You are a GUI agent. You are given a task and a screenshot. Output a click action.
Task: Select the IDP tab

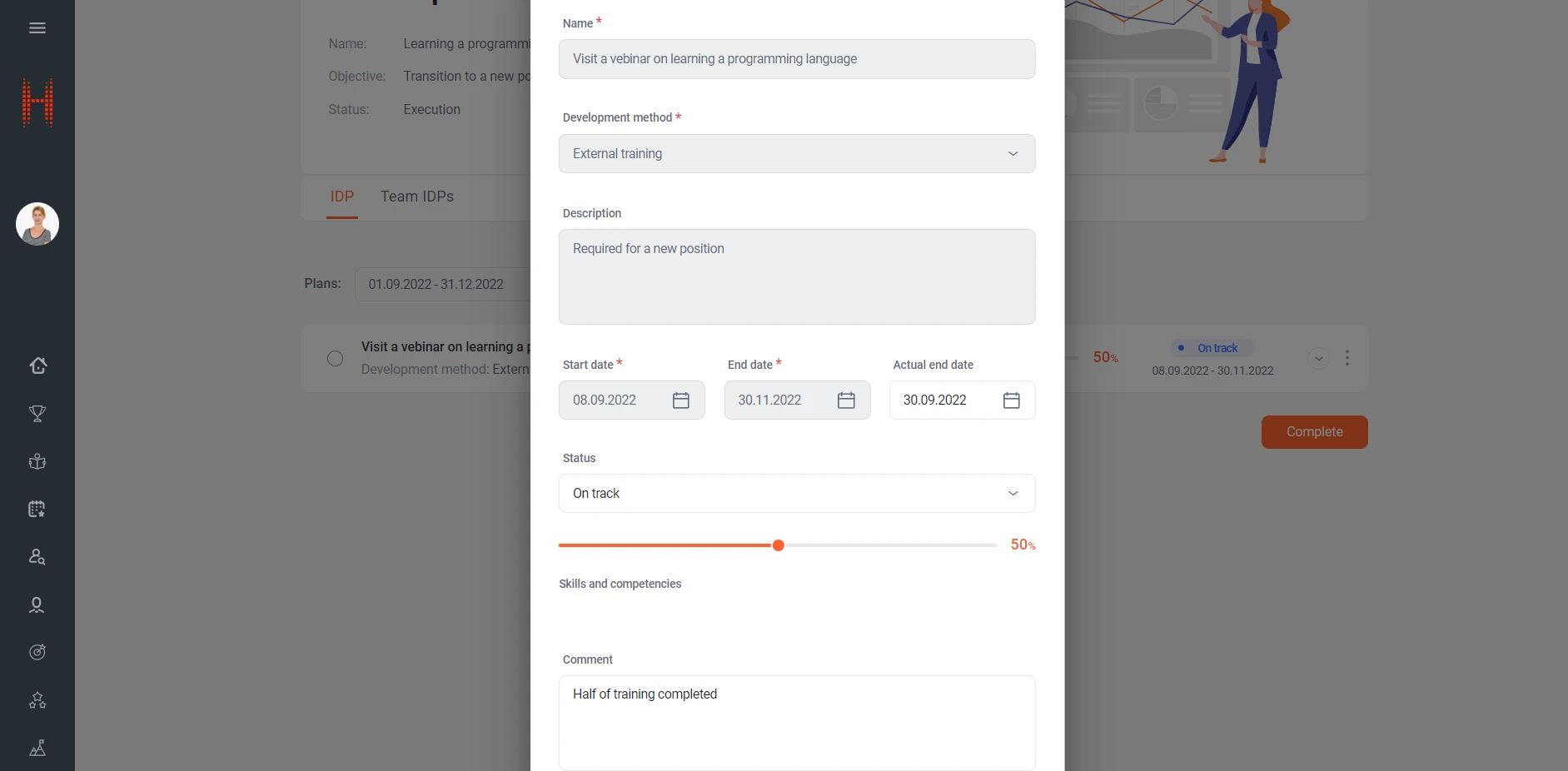click(x=341, y=196)
